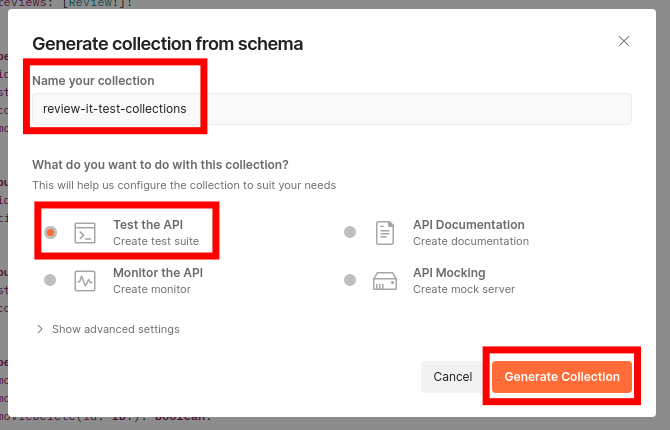Click the API Documentation page icon
This screenshot has height=430, width=670.
[x=385, y=233]
